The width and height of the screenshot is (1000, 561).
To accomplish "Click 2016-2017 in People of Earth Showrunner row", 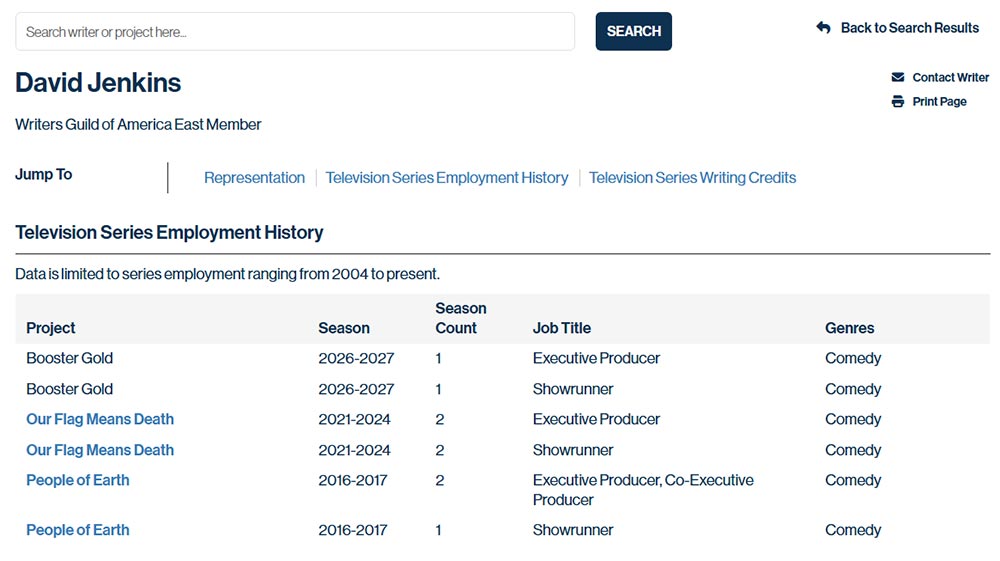I will [x=353, y=530].
